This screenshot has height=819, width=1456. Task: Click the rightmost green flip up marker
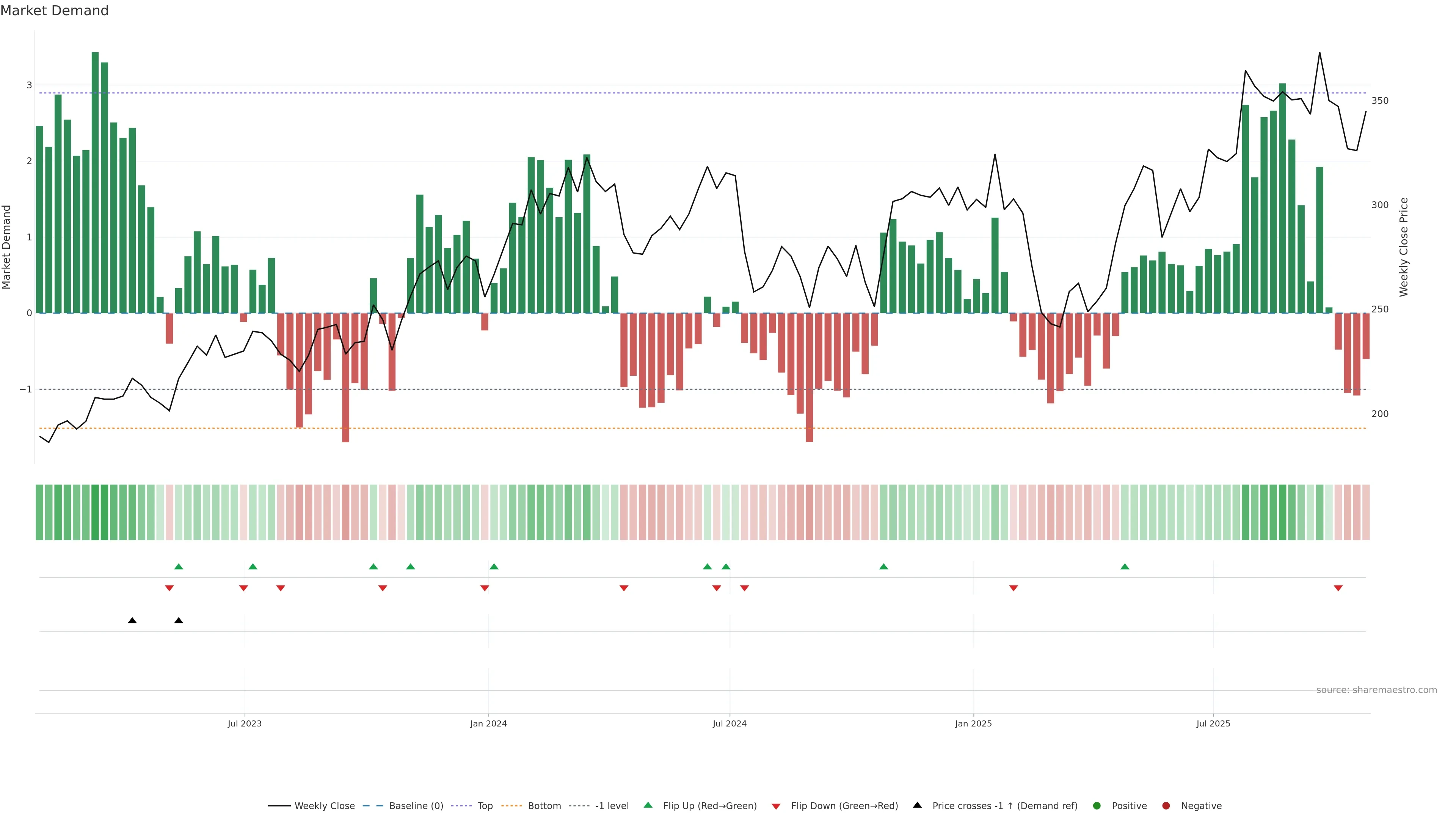pyautogui.click(x=1125, y=566)
